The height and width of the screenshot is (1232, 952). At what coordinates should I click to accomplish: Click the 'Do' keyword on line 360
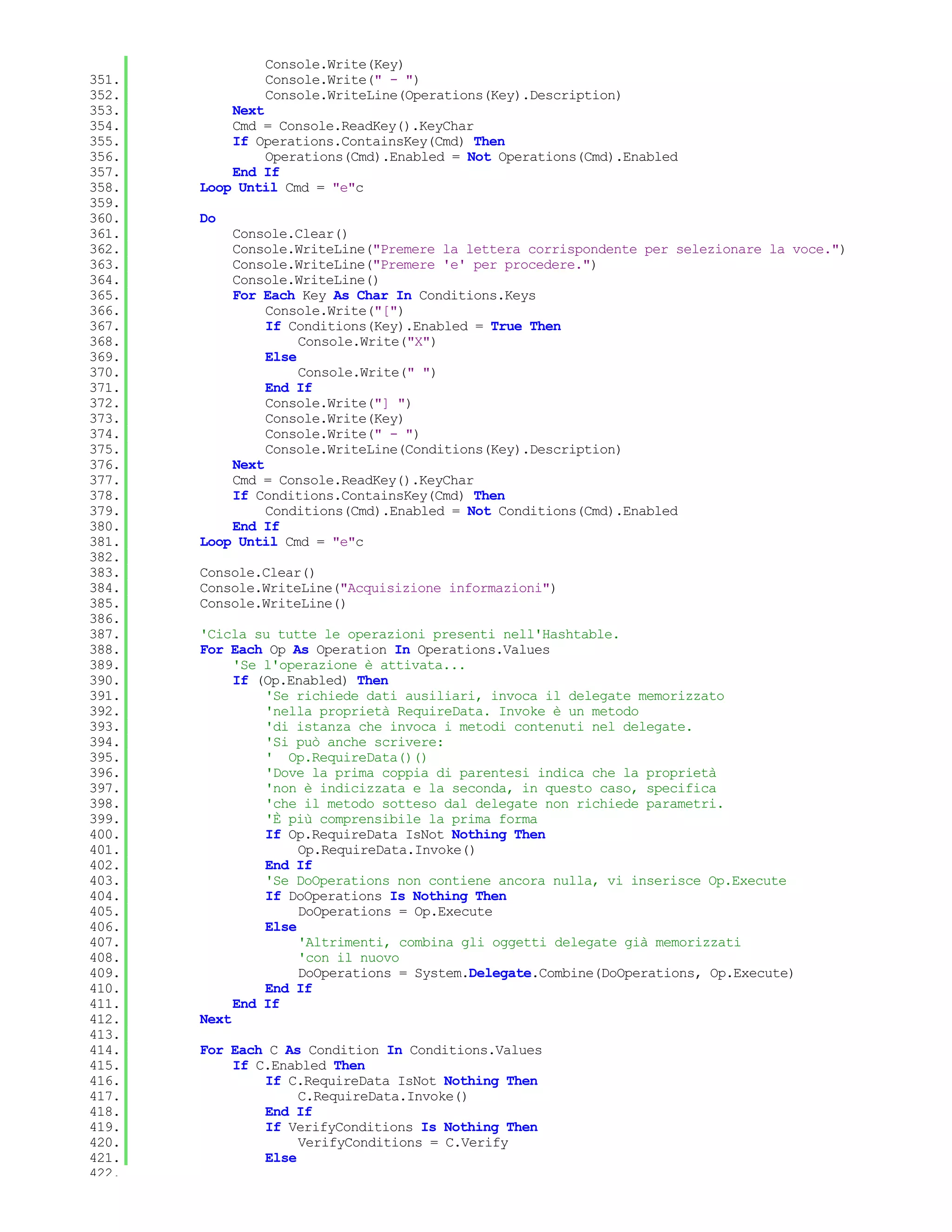207,219
